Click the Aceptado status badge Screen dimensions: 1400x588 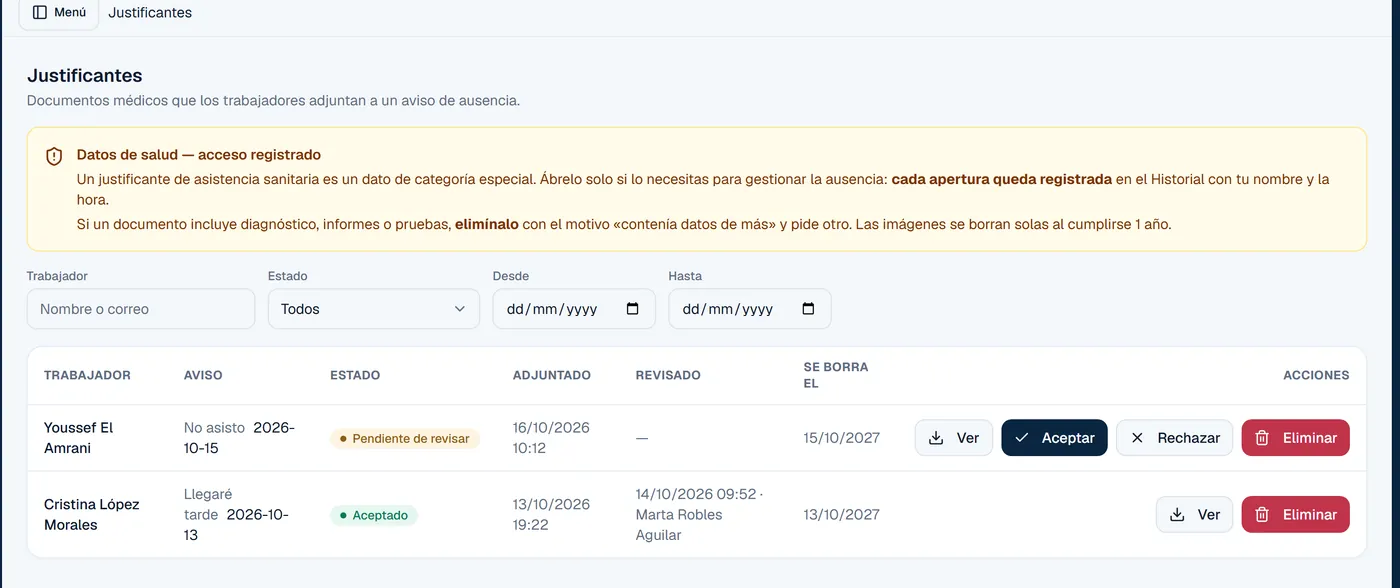coord(374,515)
